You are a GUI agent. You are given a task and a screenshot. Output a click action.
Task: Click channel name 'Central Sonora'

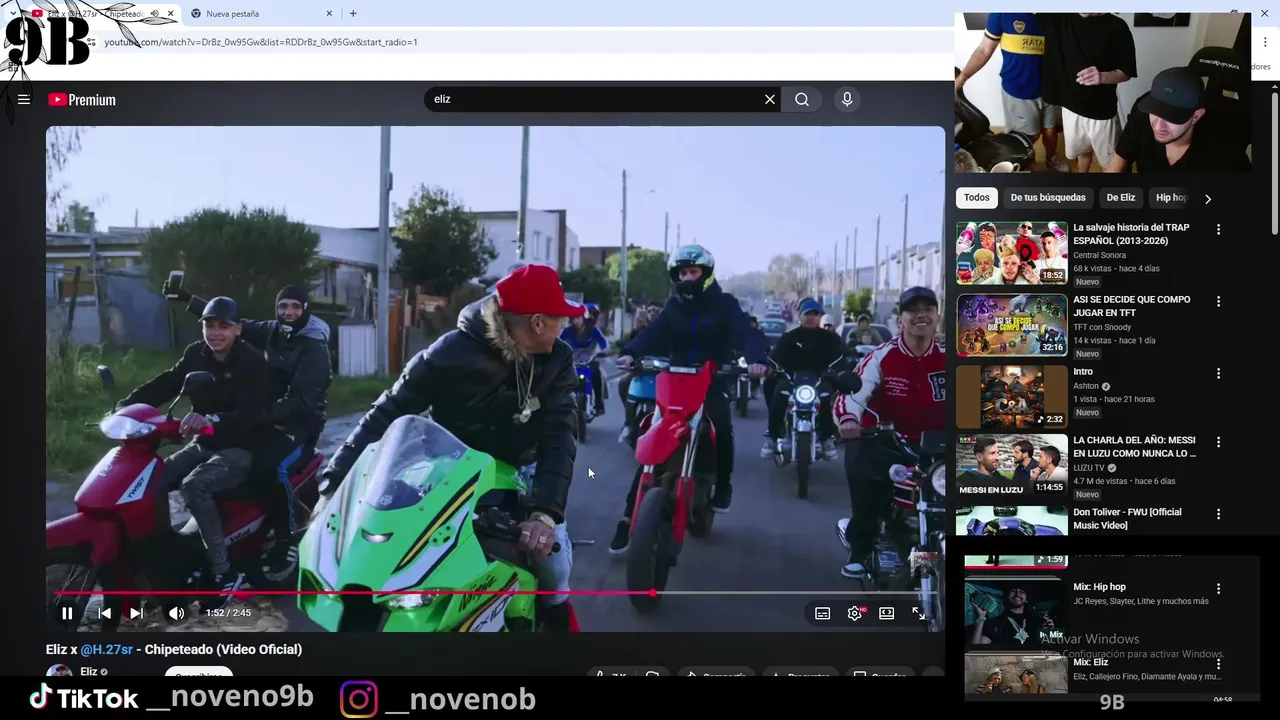(1099, 255)
